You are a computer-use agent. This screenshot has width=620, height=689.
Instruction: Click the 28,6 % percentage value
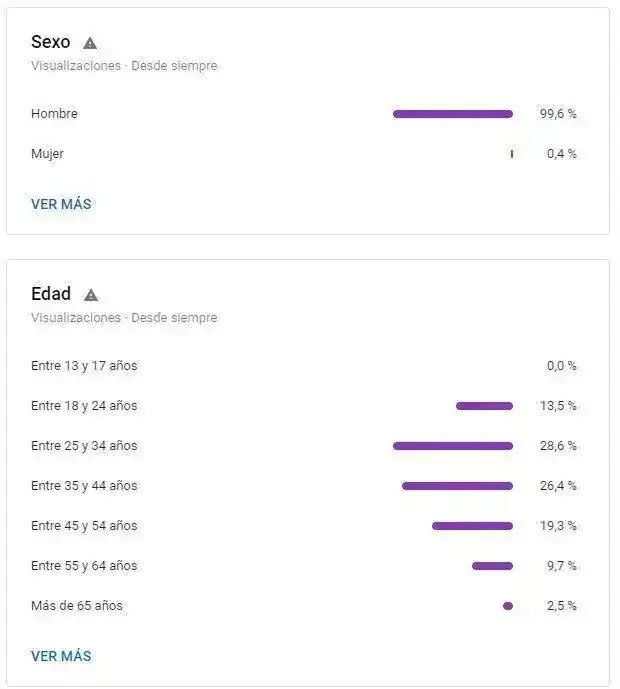[x=558, y=446]
